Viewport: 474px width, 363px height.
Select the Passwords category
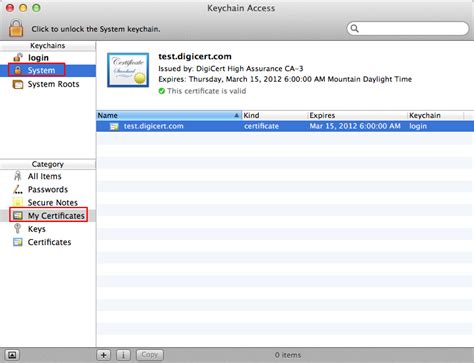click(x=48, y=189)
